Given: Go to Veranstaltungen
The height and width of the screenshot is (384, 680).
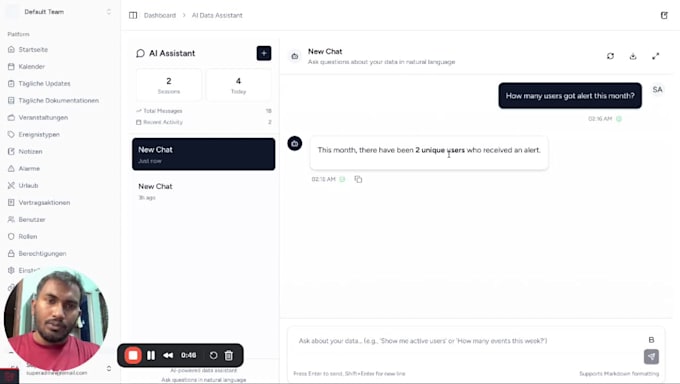Looking at the screenshot, I should pos(43,118).
